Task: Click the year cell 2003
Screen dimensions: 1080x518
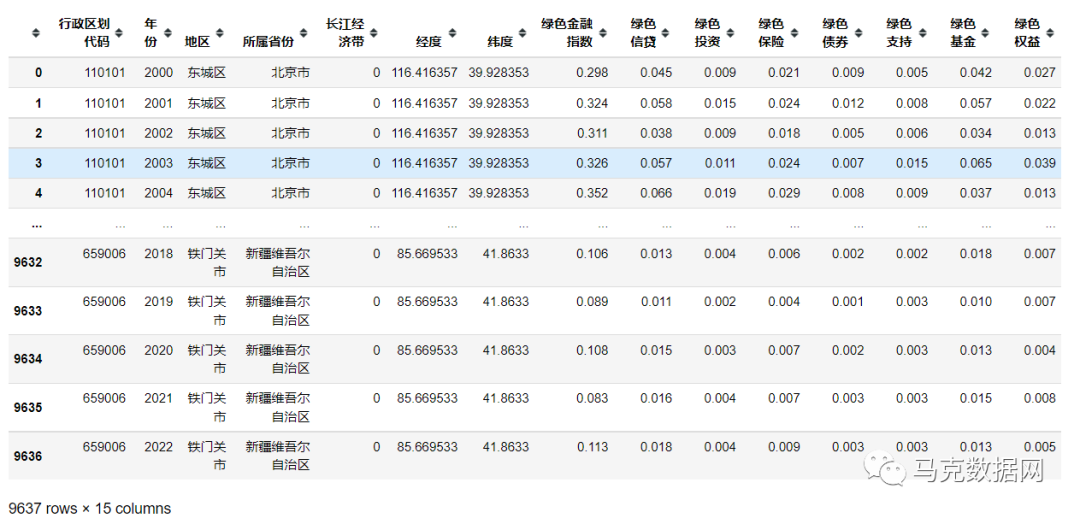Action: click(158, 163)
